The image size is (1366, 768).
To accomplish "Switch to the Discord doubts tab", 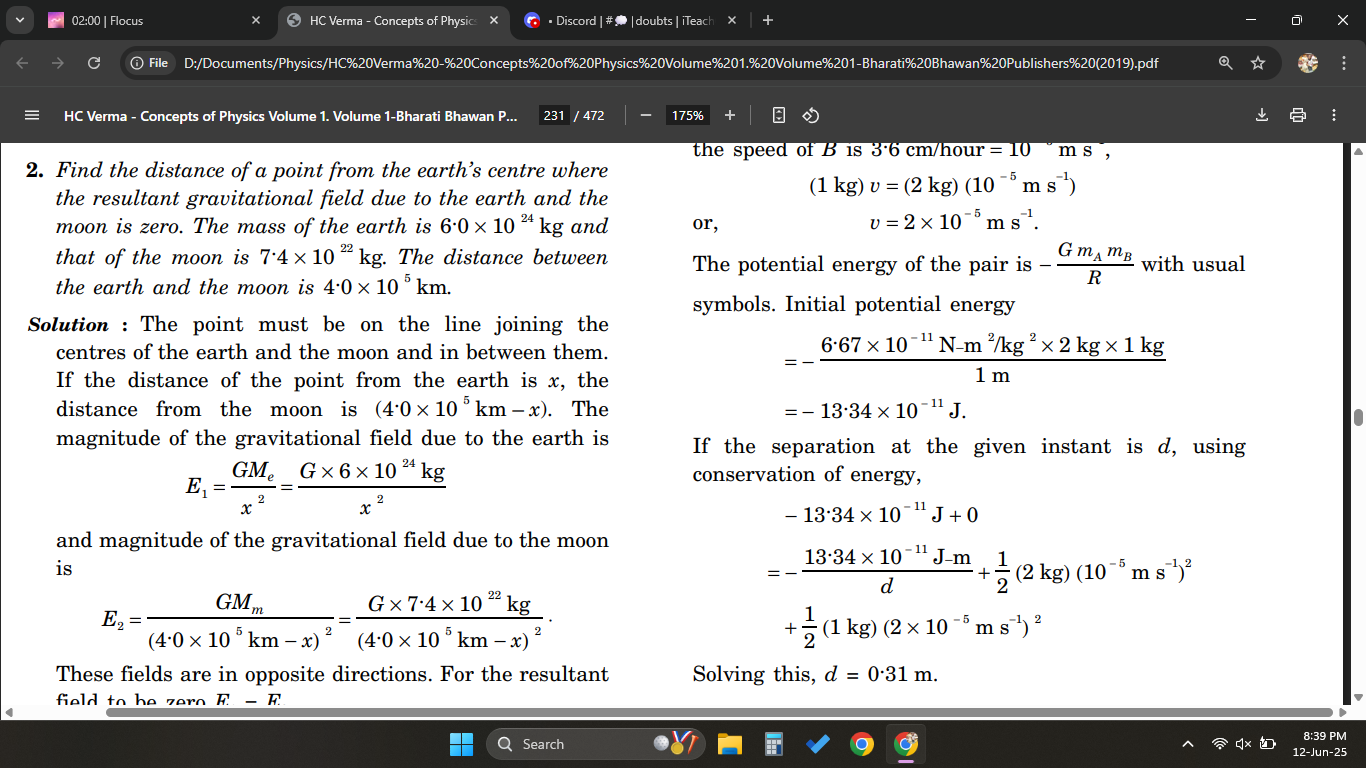I will 620,20.
